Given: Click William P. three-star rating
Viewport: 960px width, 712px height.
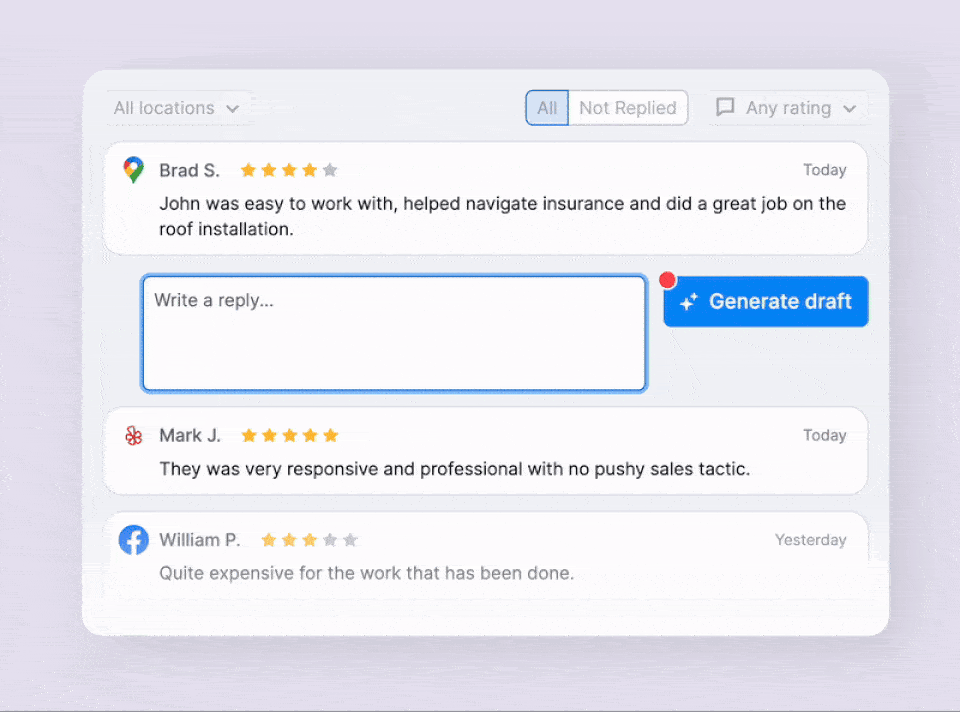Looking at the screenshot, I should (x=309, y=540).
